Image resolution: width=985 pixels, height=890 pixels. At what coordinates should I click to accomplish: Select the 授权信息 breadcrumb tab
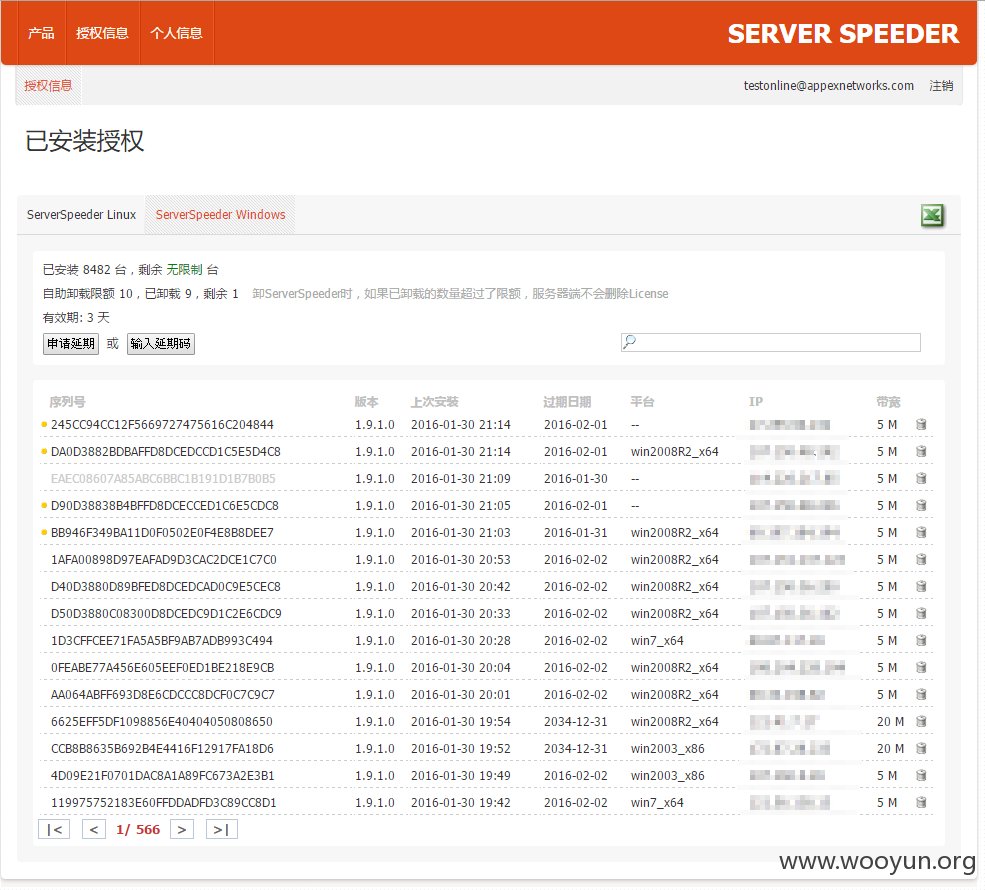coord(48,85)
